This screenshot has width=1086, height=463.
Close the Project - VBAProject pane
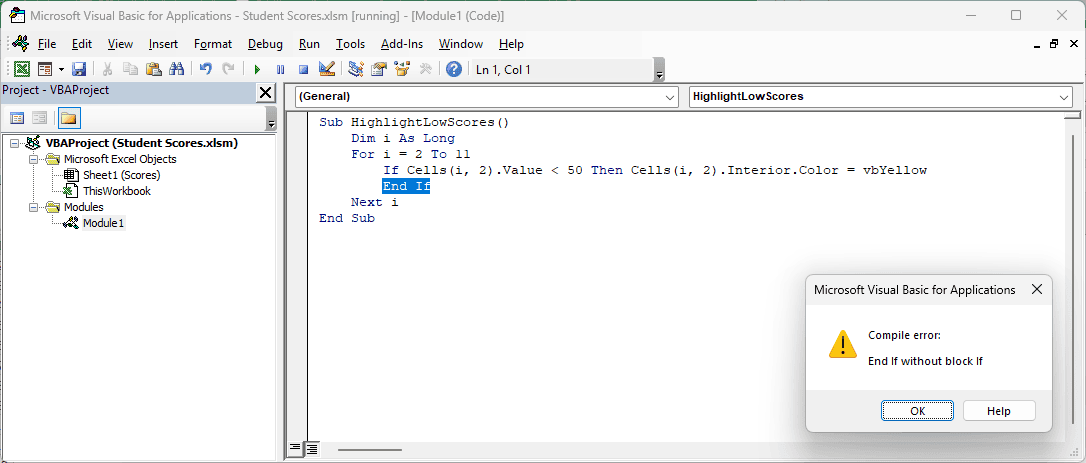coord(265,92)
